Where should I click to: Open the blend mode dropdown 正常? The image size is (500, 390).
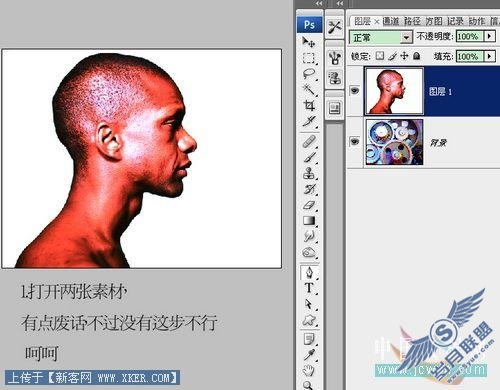coord(381,37)
